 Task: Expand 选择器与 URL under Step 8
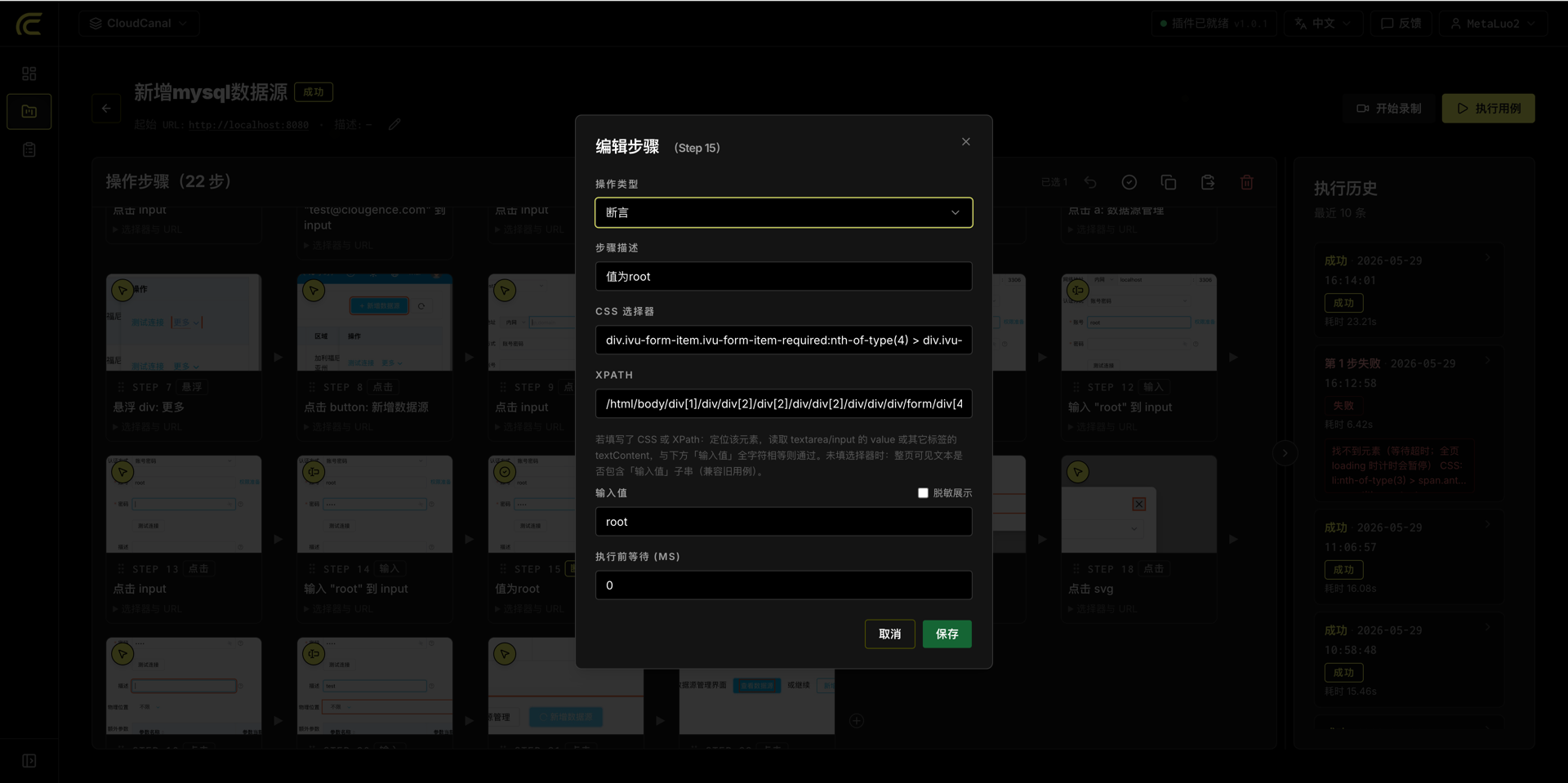[338, 427]
